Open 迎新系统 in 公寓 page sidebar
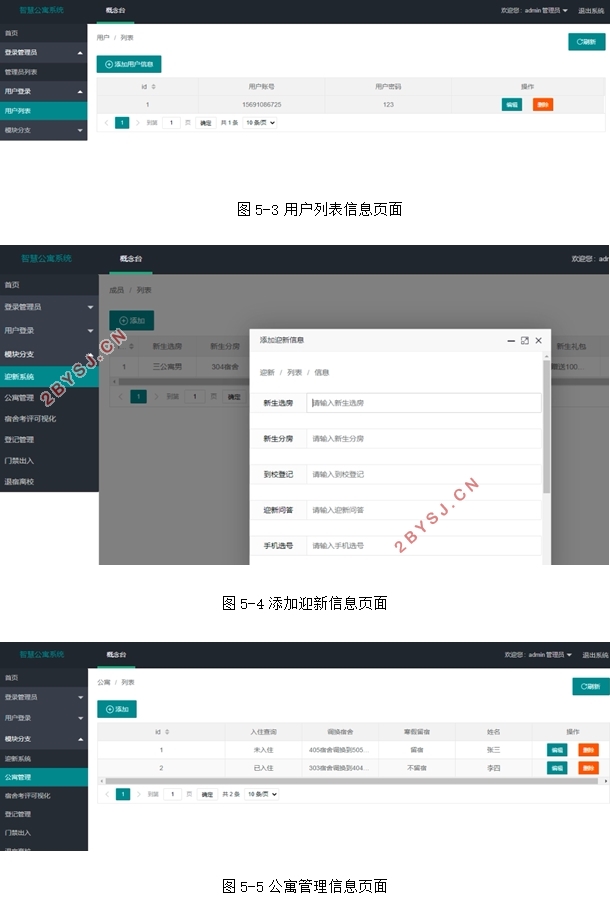This screenshot has height=901, width=610. [x=44, y=758]
